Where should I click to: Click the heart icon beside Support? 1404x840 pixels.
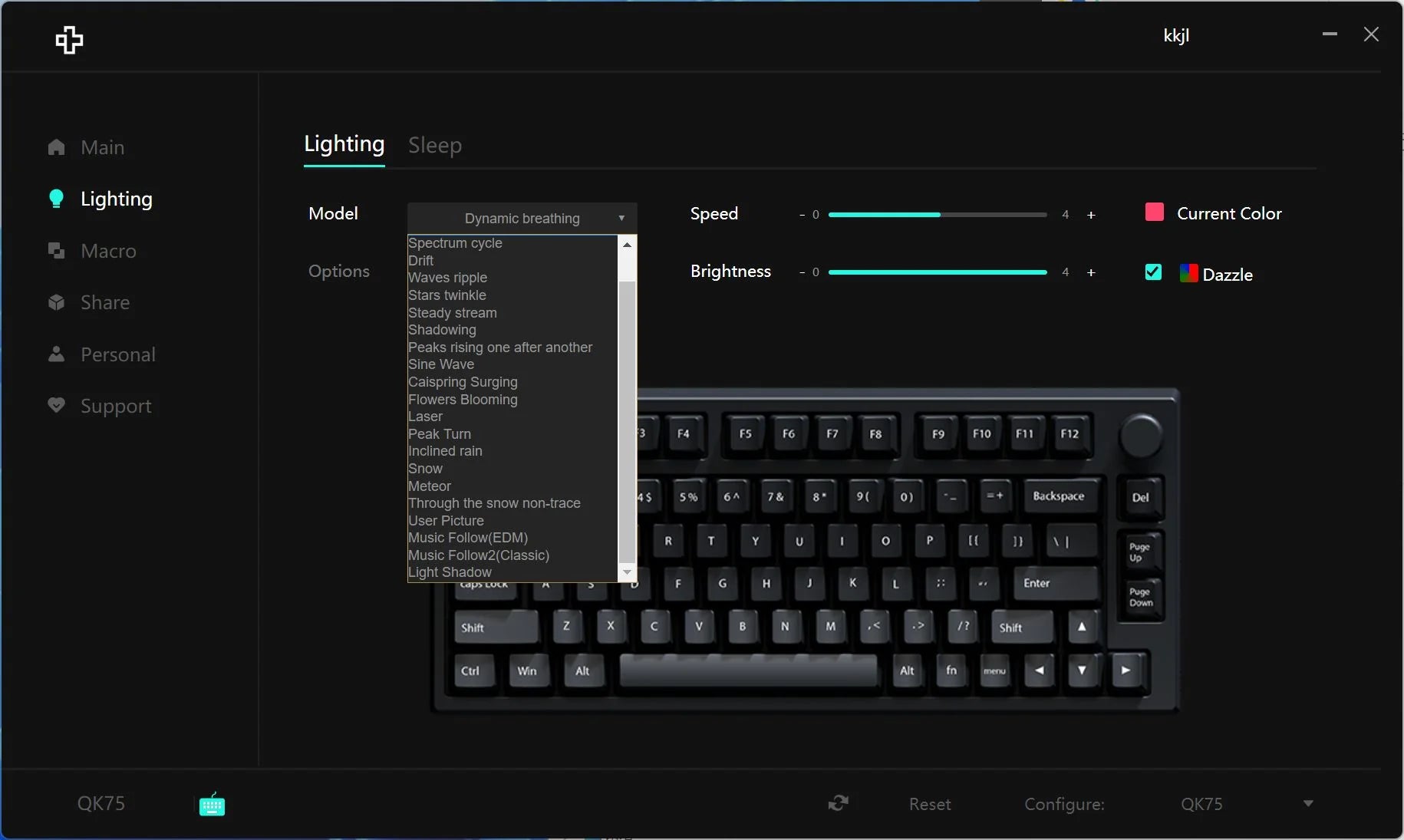(56, 405)
